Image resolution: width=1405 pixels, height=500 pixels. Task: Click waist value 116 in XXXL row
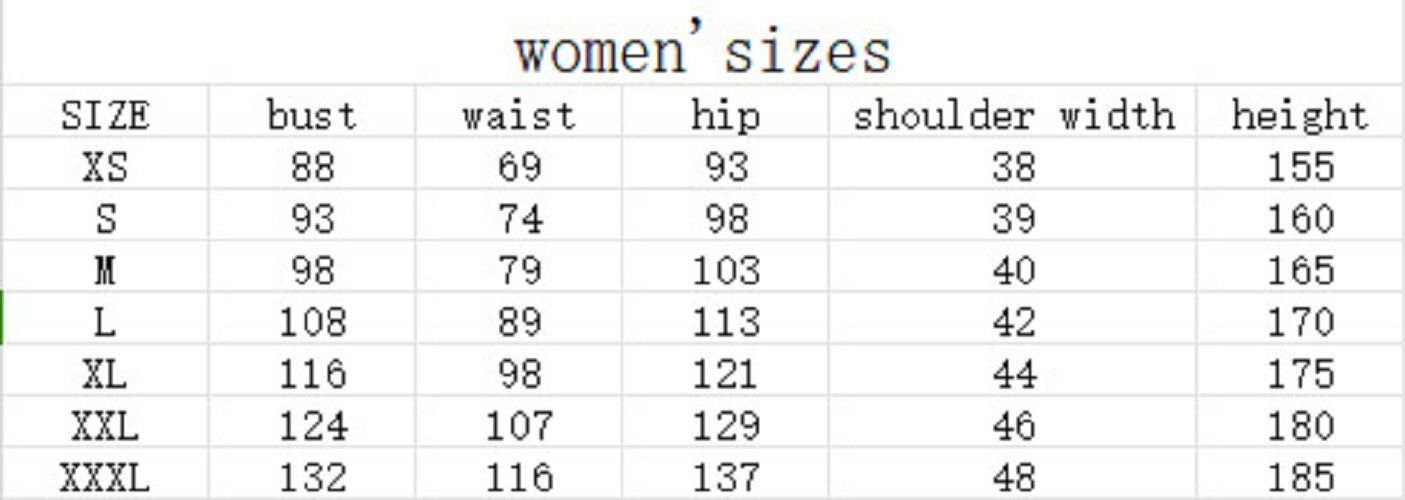click(x=518, y=477)
